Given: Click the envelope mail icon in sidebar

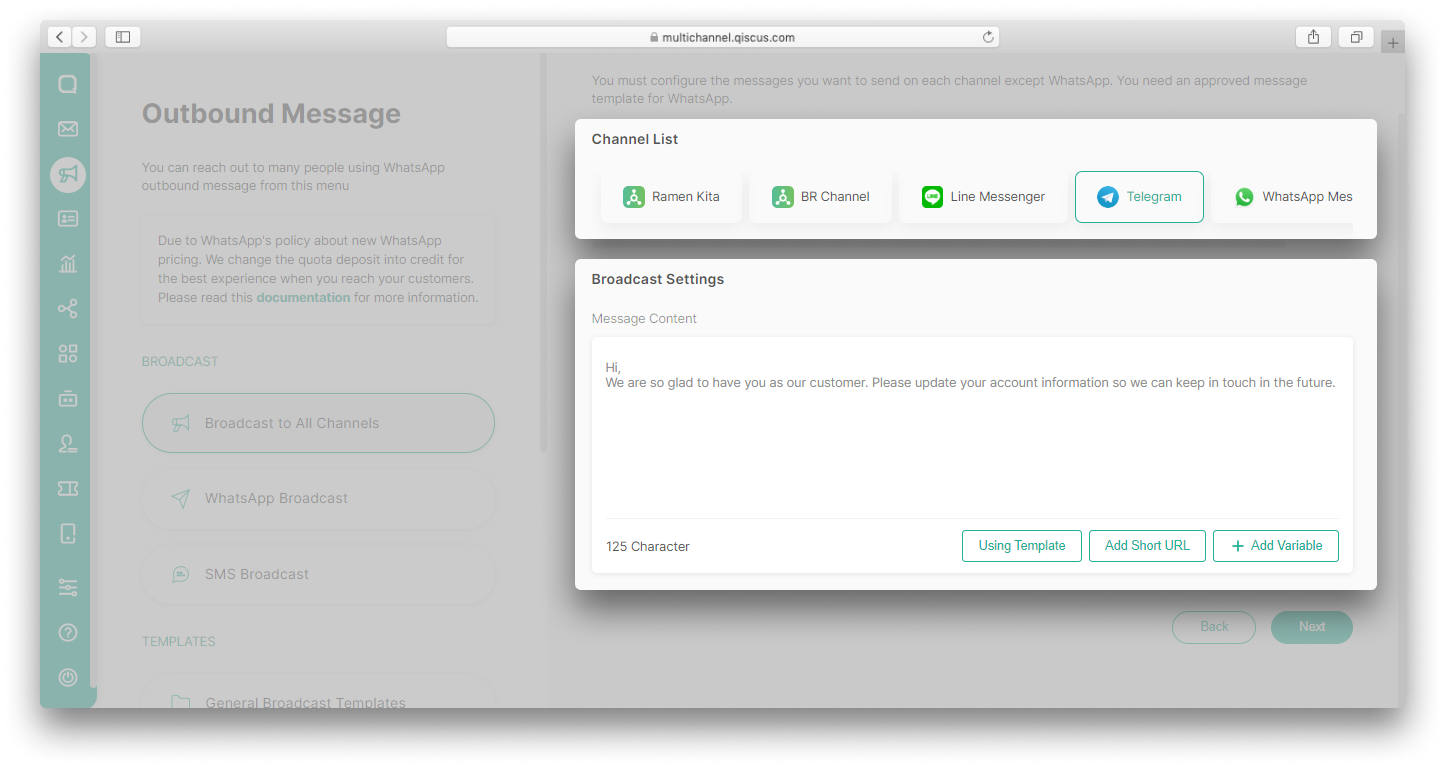Looking at the screenshot, I should pos(68,129).
